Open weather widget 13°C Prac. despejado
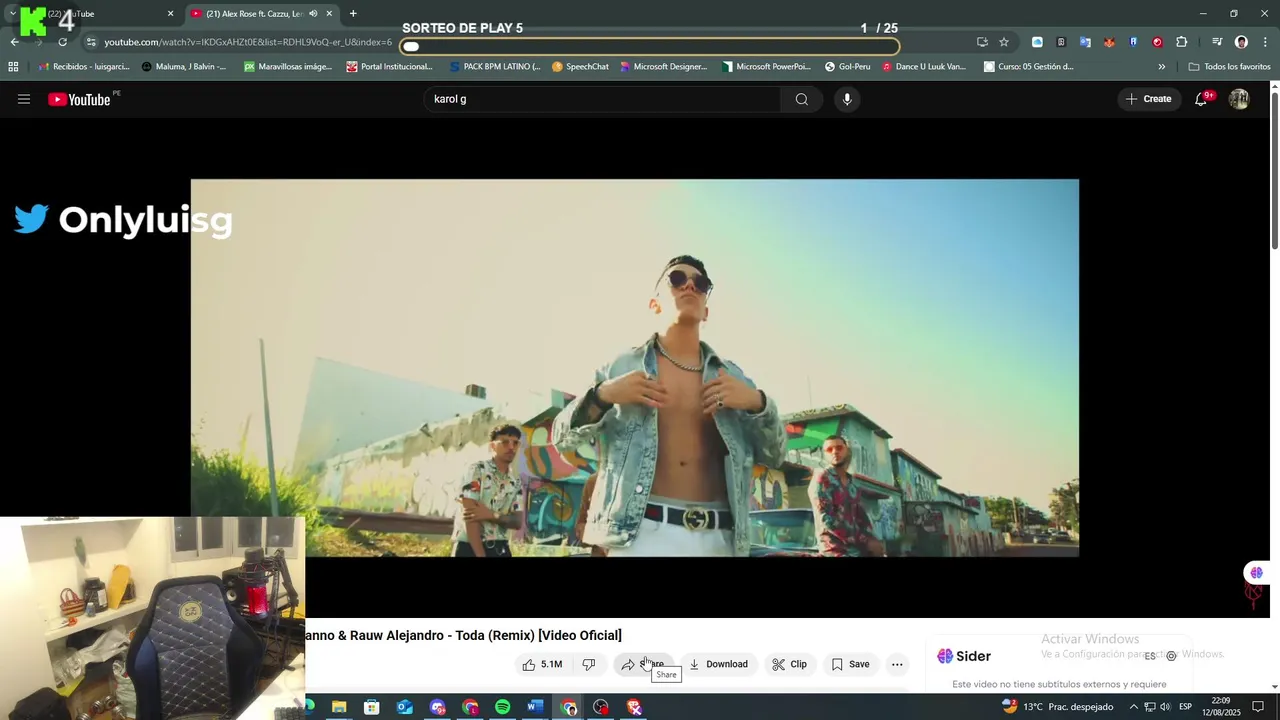 tap(1057, 707)
